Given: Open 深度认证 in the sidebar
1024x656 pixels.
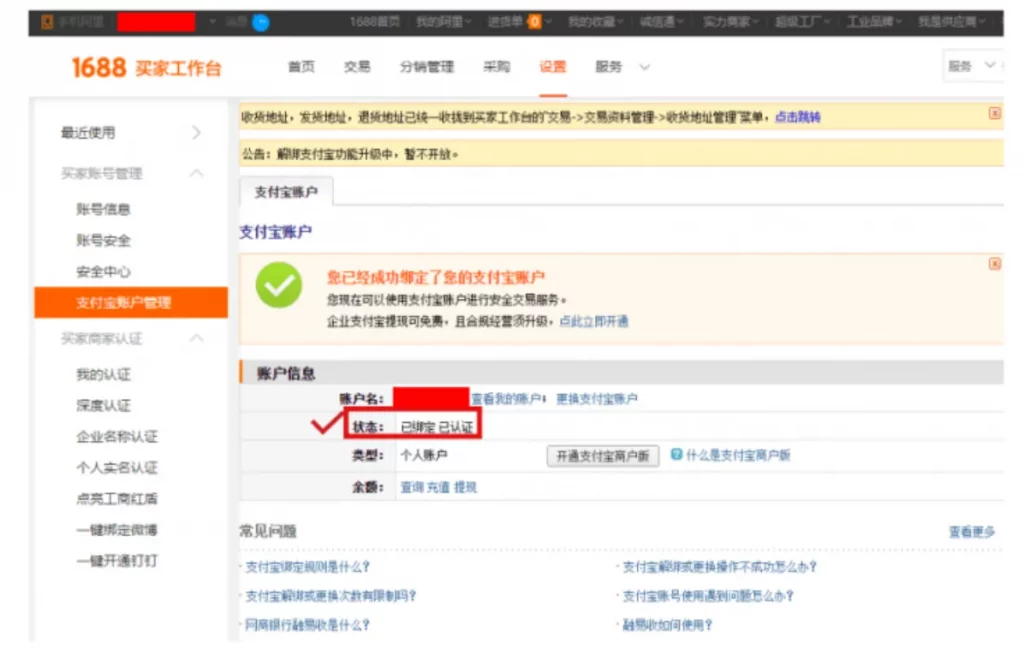Looking at the screenshot, I should (103, 406).
